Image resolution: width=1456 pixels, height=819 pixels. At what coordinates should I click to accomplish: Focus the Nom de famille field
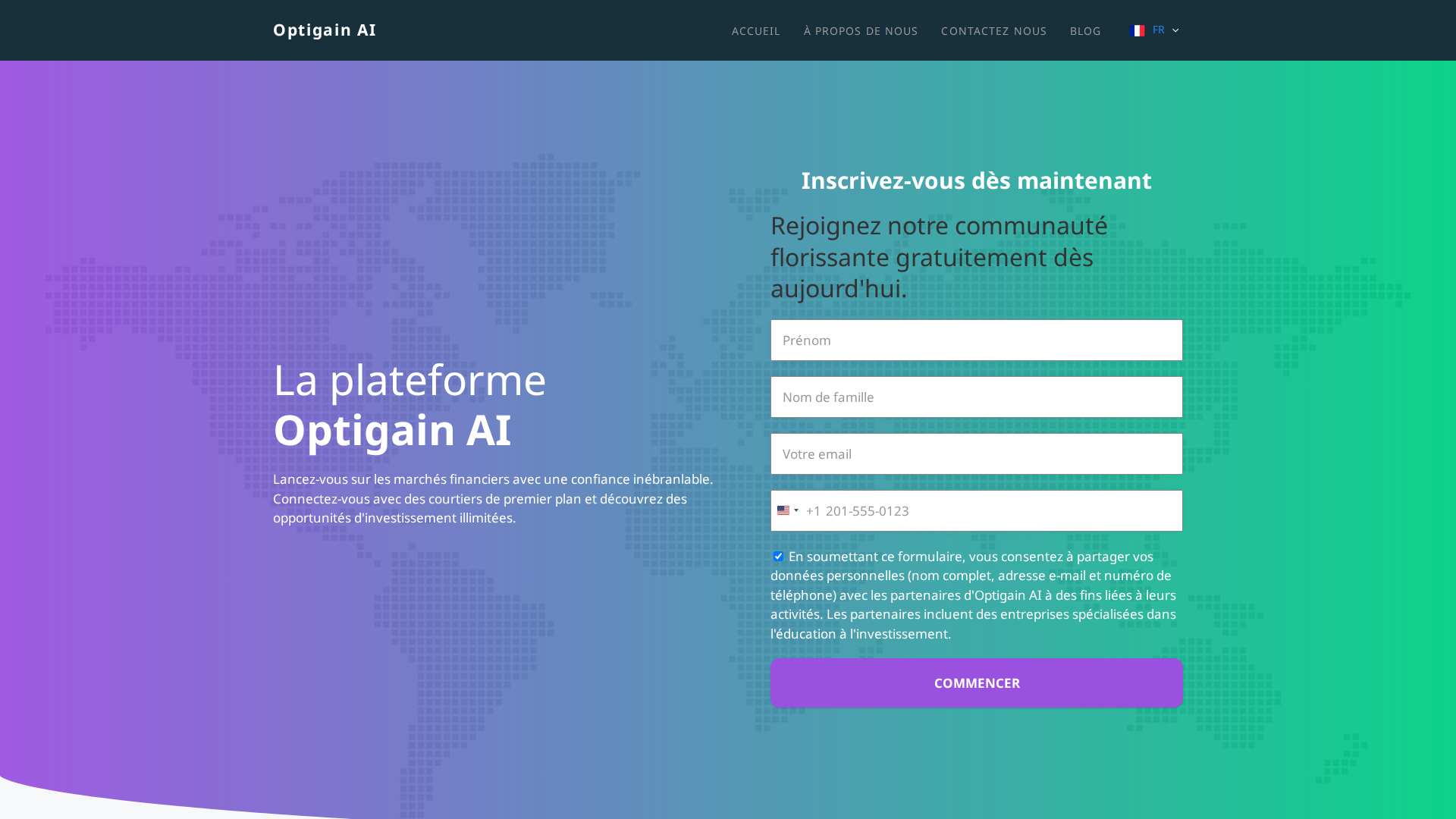[977, 397]
